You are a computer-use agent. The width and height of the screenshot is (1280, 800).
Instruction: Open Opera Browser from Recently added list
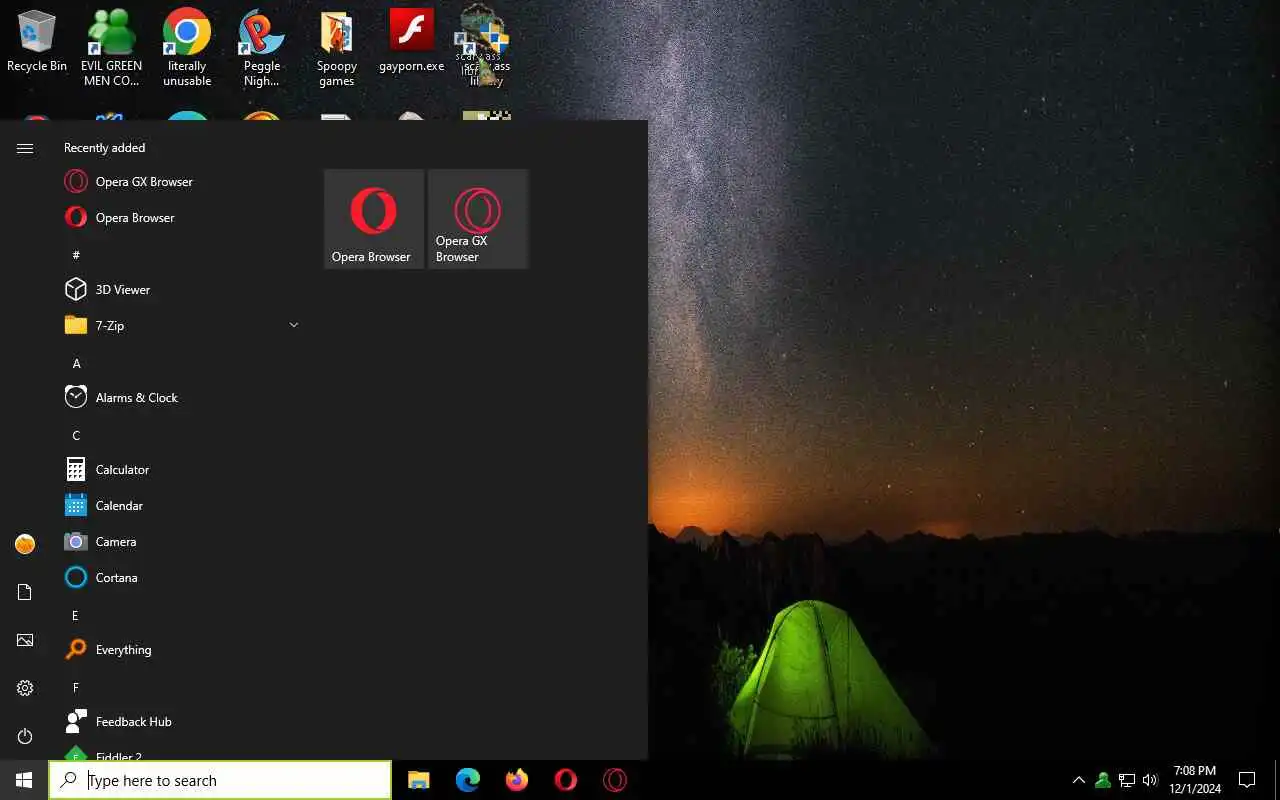pos(180,218)
